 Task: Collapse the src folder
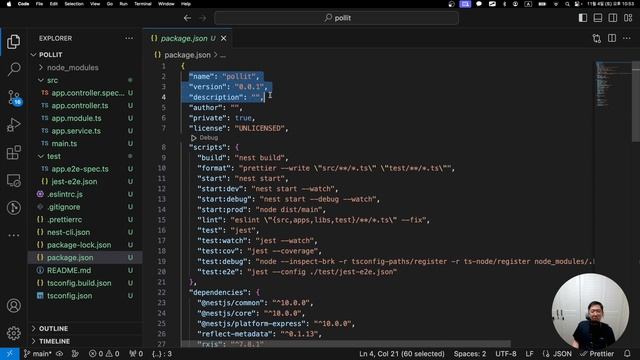(x=52, y=80)
